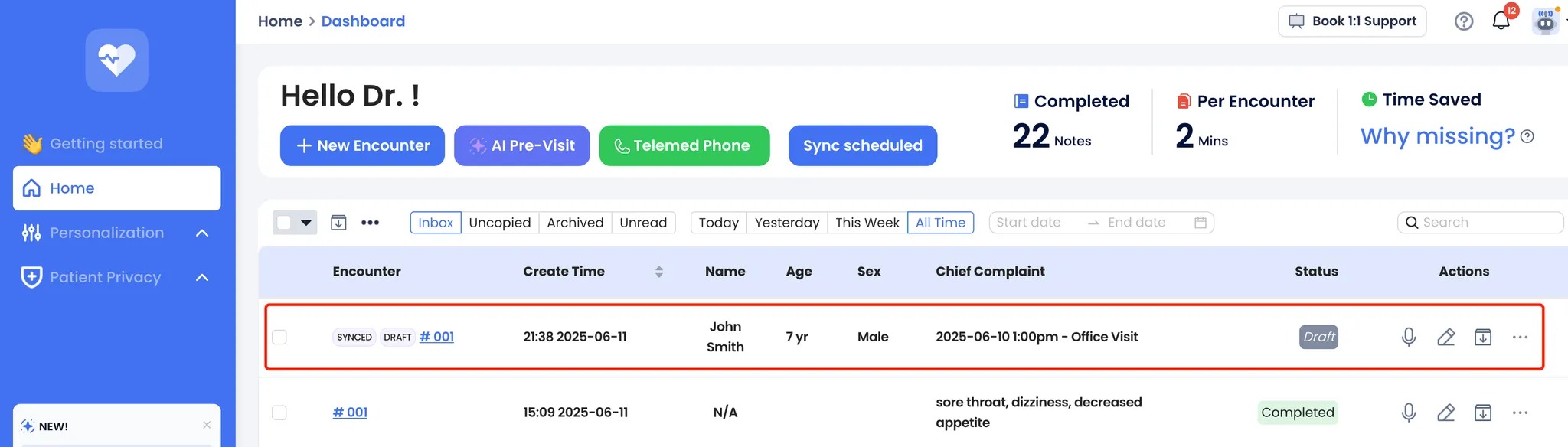Click the New Encounter button
This screenshot has height=447, width=1568.
[x=362, y=145]
